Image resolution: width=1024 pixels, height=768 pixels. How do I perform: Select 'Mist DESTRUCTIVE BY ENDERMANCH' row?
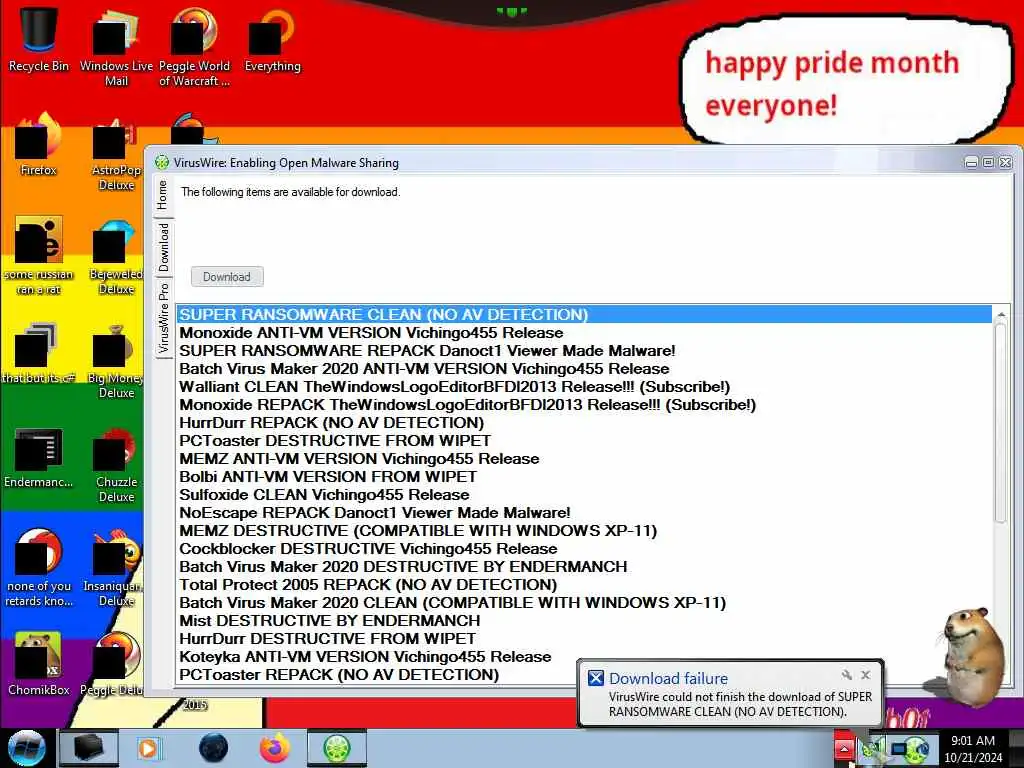(584, 620)
